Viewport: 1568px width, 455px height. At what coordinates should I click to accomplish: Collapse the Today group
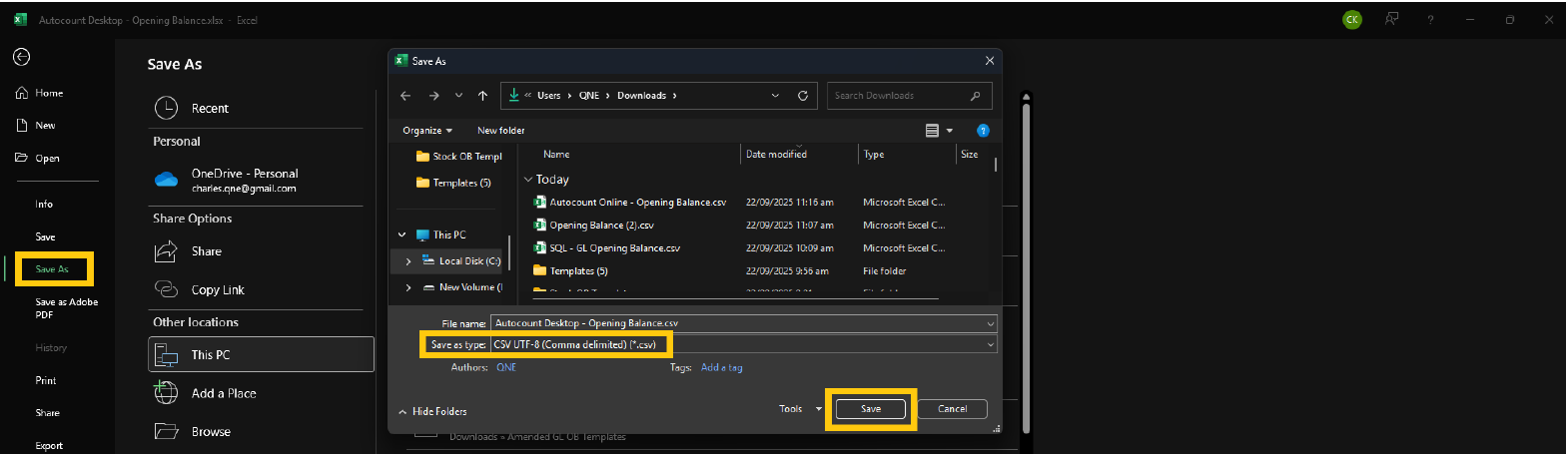[x=528, y=180]
